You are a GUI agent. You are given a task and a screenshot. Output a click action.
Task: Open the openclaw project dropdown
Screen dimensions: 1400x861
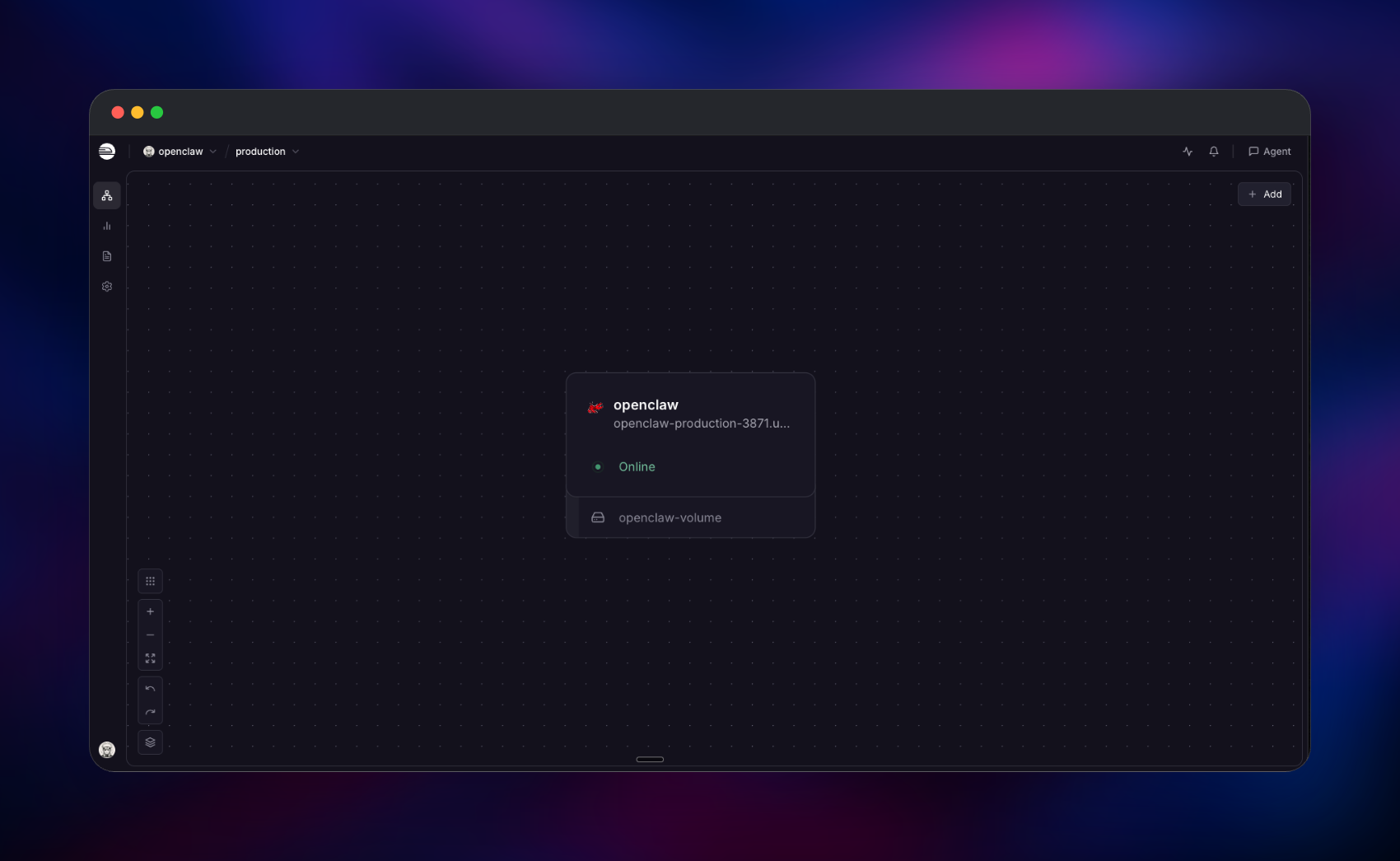180,152
